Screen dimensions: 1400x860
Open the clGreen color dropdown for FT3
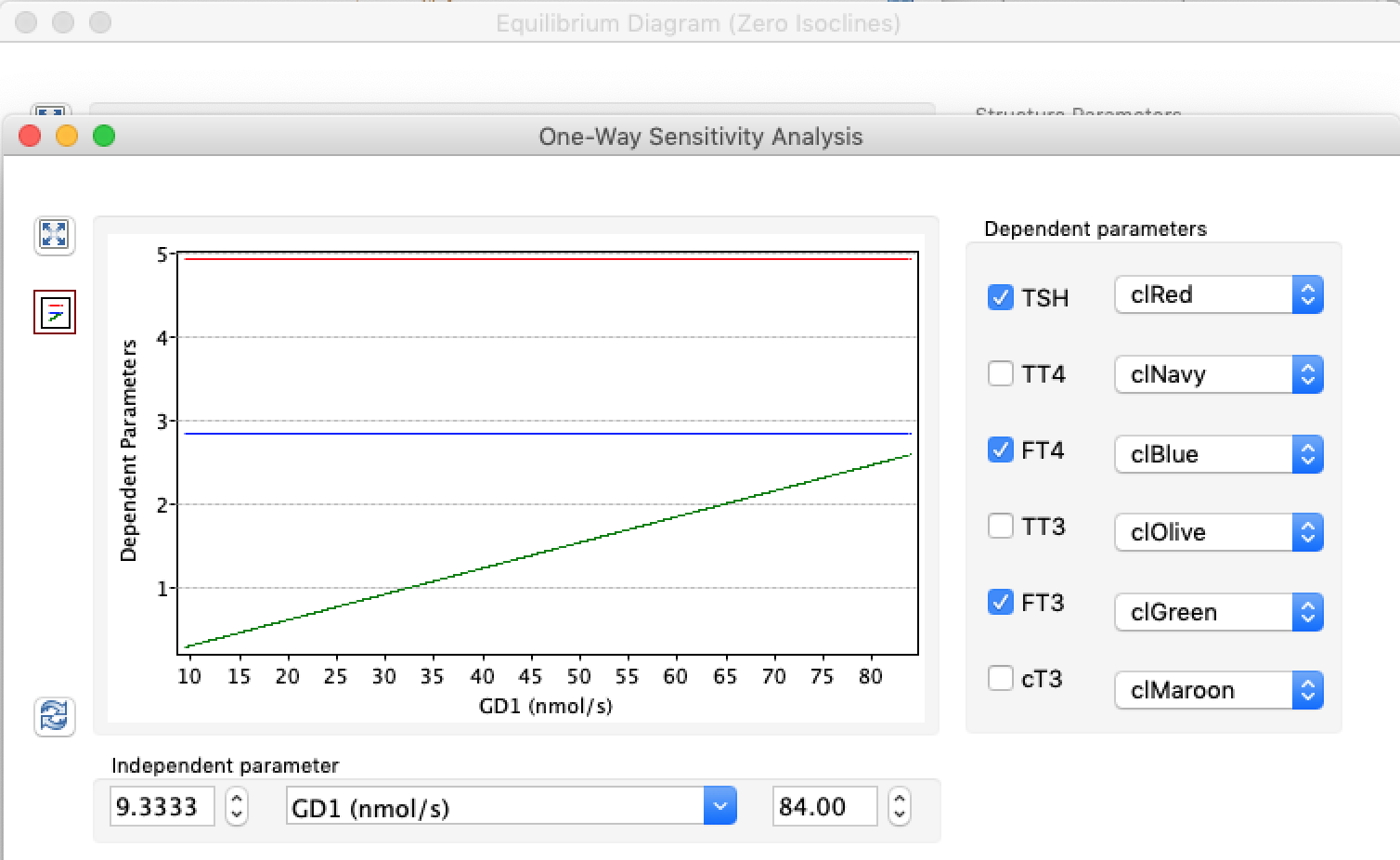point(1218,612)
